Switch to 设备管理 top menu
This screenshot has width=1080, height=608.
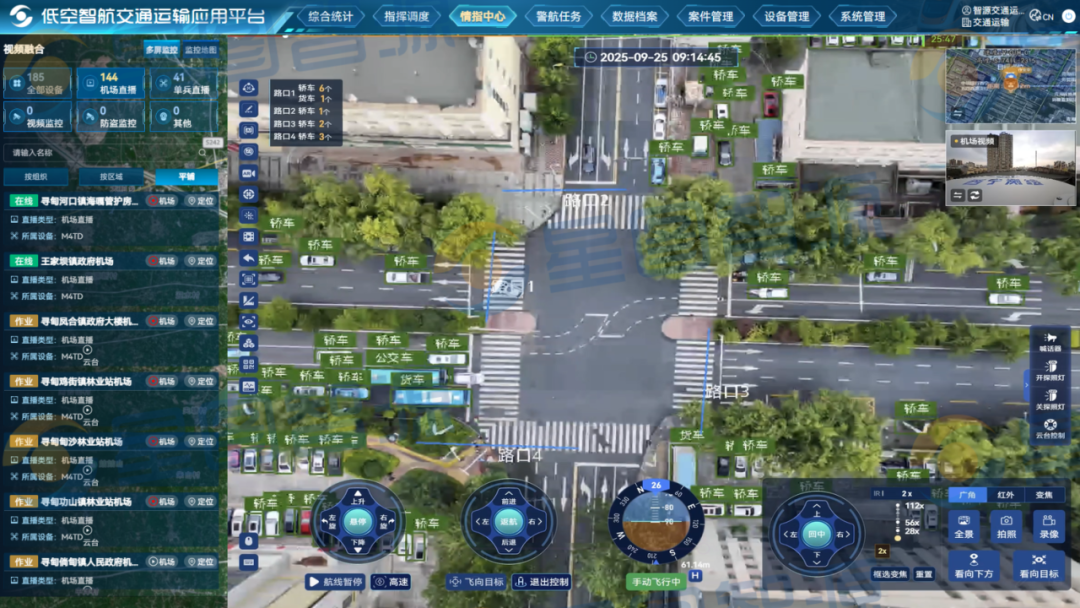pos(786,17)
